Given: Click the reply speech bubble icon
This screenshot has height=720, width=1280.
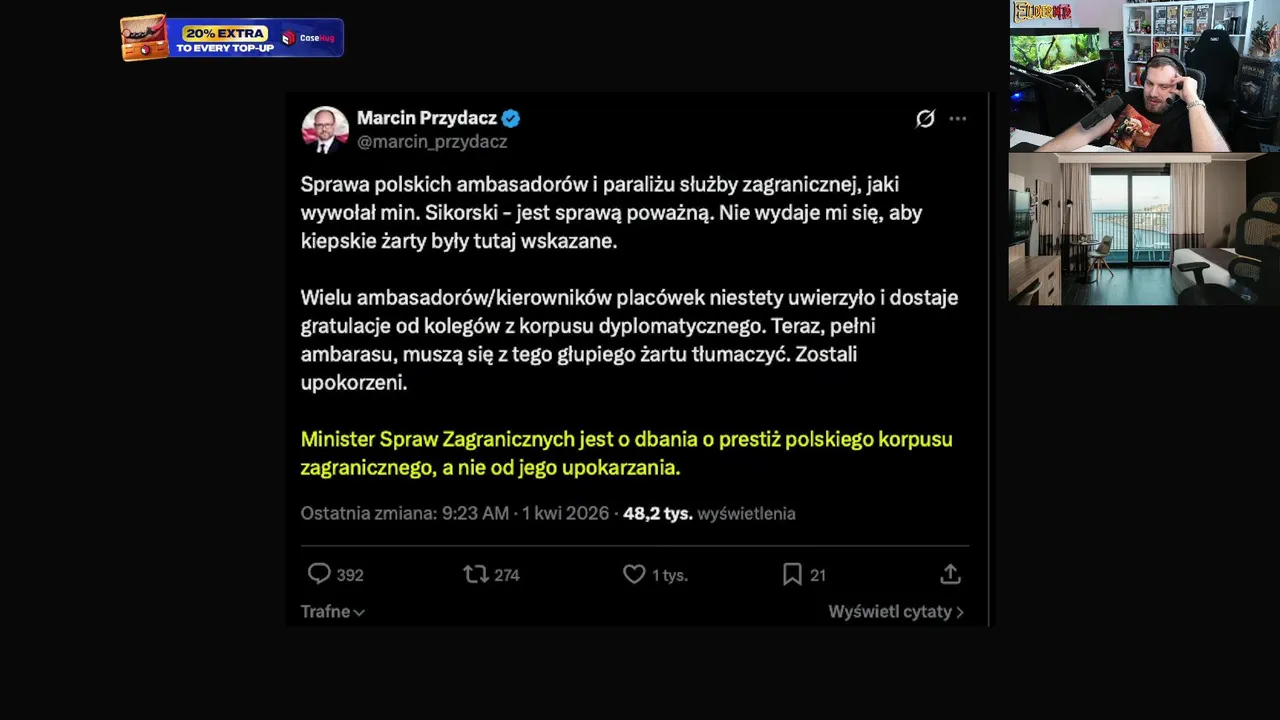Looking at the screenshot, I should click(319, 574).
